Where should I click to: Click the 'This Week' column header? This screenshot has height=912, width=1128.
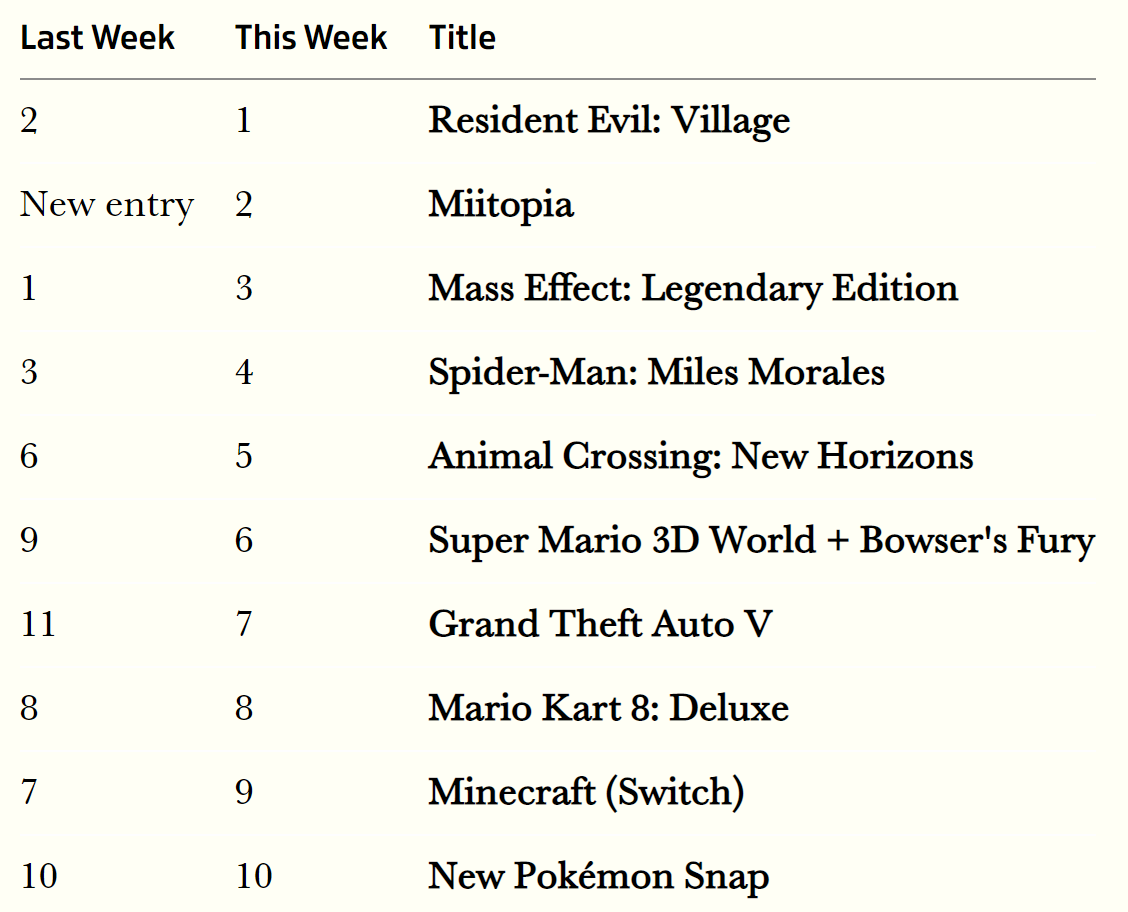[x=311, y=37]
